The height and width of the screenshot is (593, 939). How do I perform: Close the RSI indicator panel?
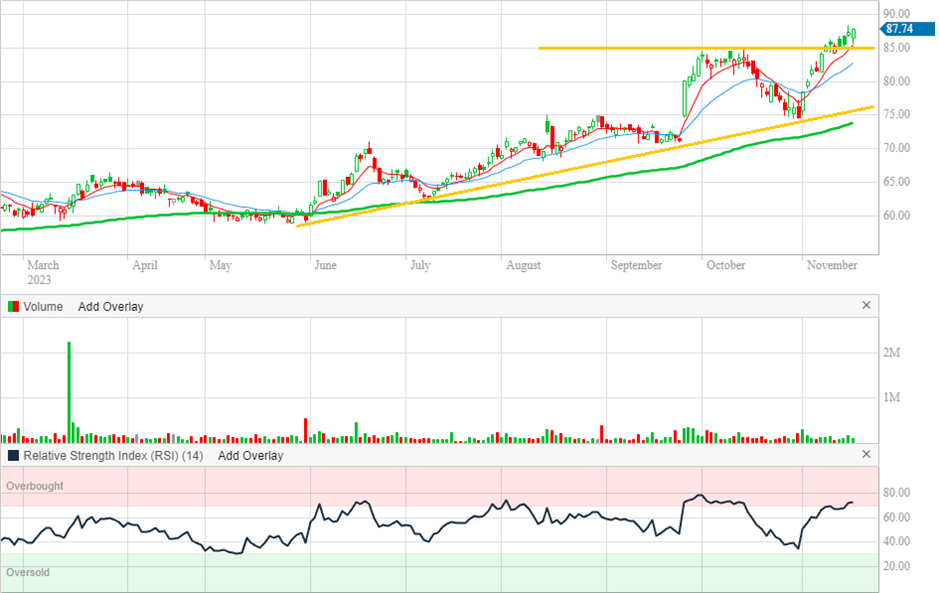[866, 454]
